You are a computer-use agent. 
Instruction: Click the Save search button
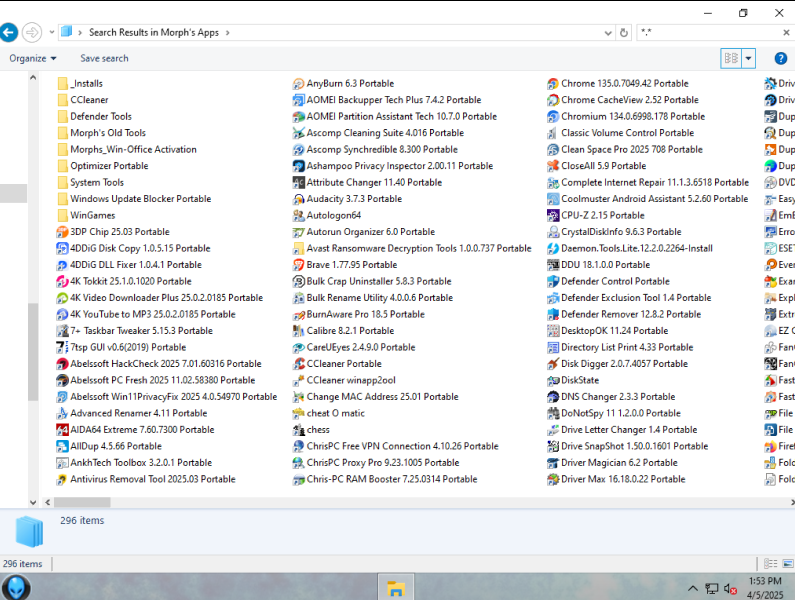[104, 58]
